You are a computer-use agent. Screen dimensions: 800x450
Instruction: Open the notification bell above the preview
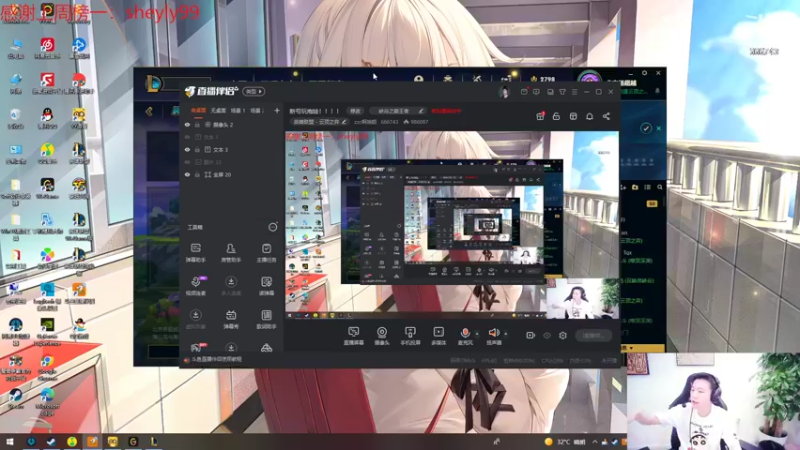[x=590, y=116]
